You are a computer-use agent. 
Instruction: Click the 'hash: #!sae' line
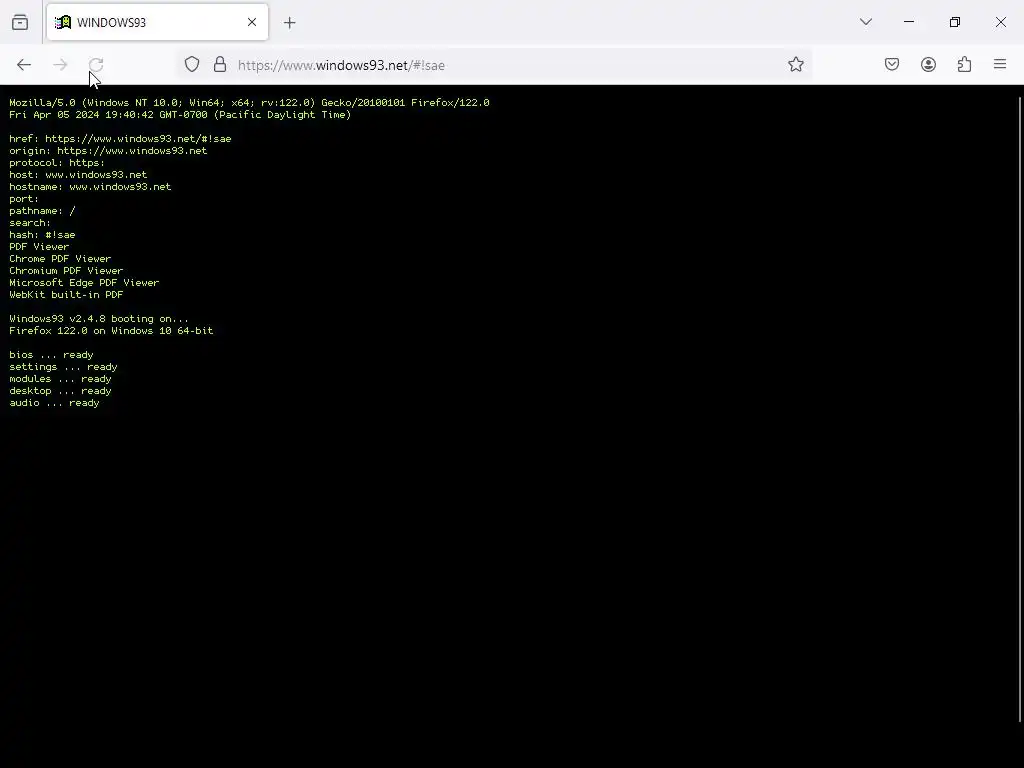[42, 234]
